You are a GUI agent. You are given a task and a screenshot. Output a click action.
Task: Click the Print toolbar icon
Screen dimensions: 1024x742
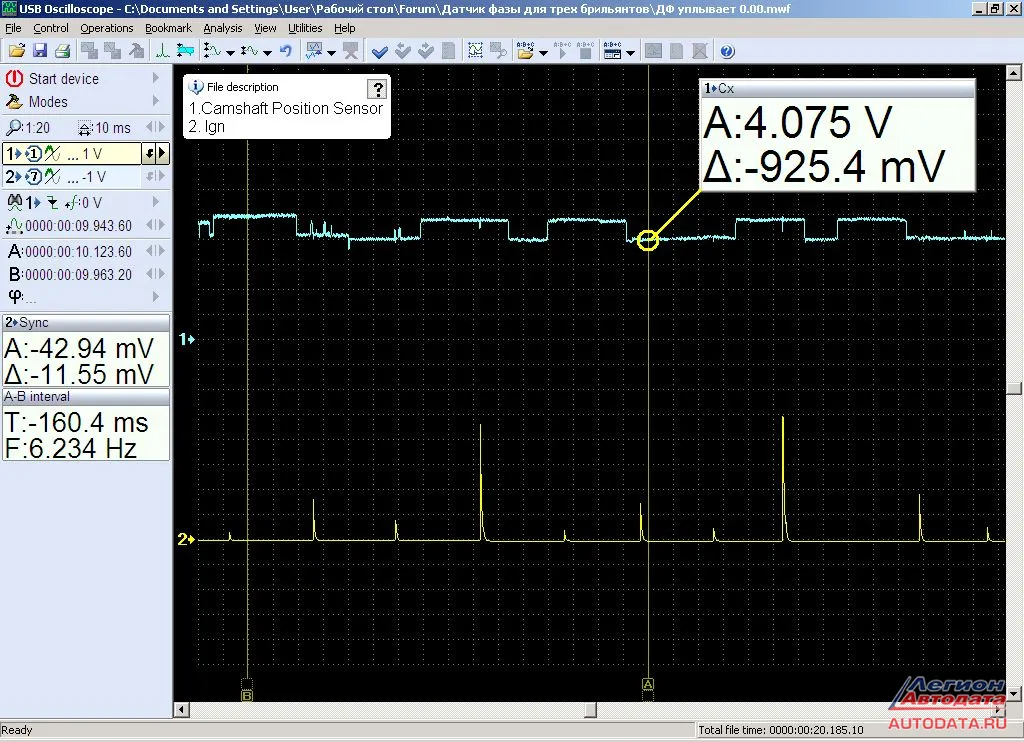(63, 51)
